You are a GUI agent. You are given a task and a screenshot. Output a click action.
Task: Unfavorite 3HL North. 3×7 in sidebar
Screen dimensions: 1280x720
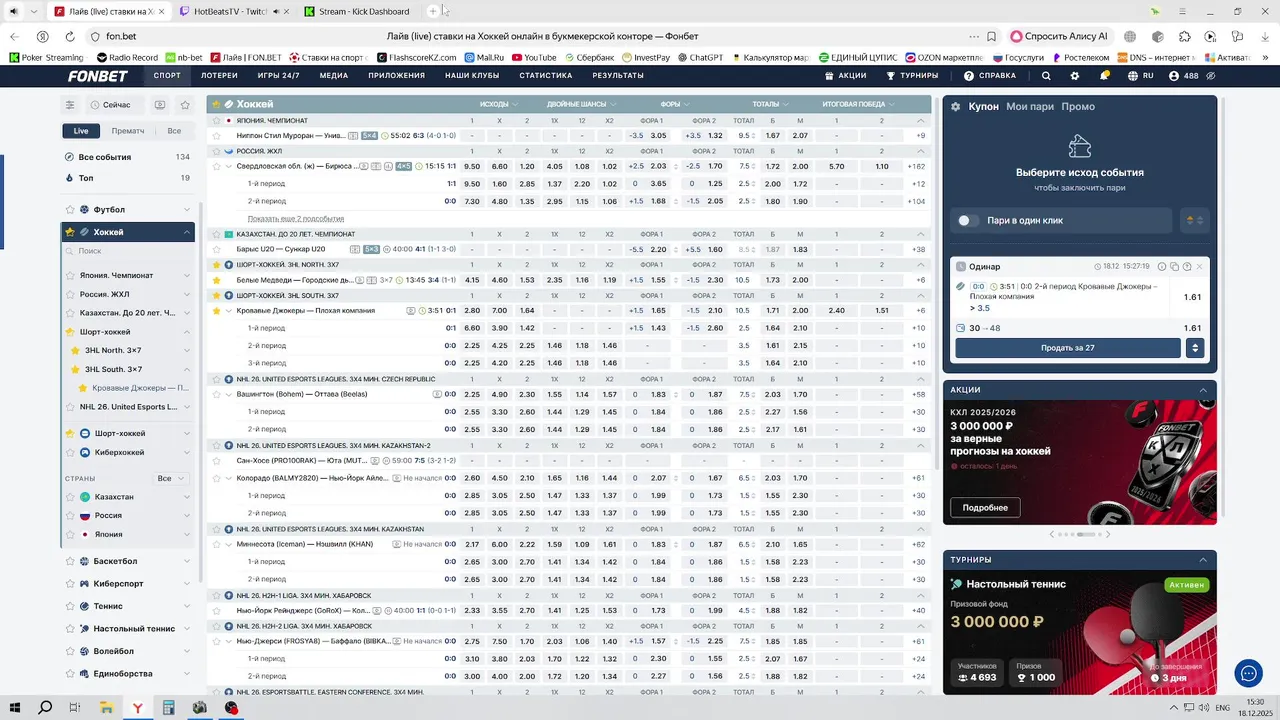[74, 351]
